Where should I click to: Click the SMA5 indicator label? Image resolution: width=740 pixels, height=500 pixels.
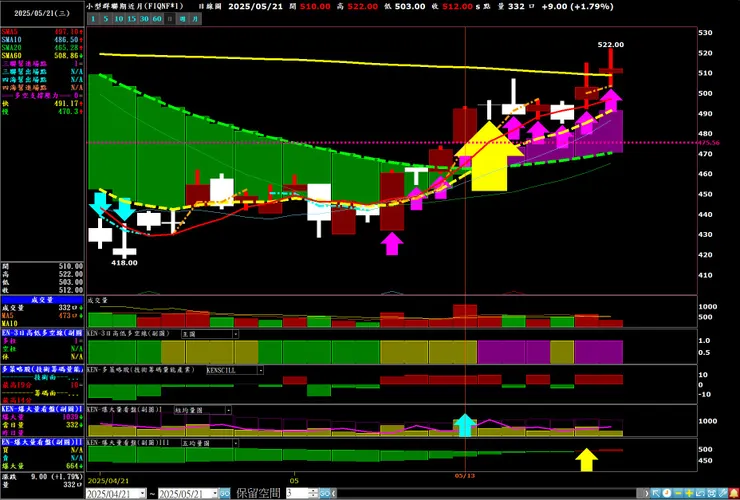pos(9,32)
